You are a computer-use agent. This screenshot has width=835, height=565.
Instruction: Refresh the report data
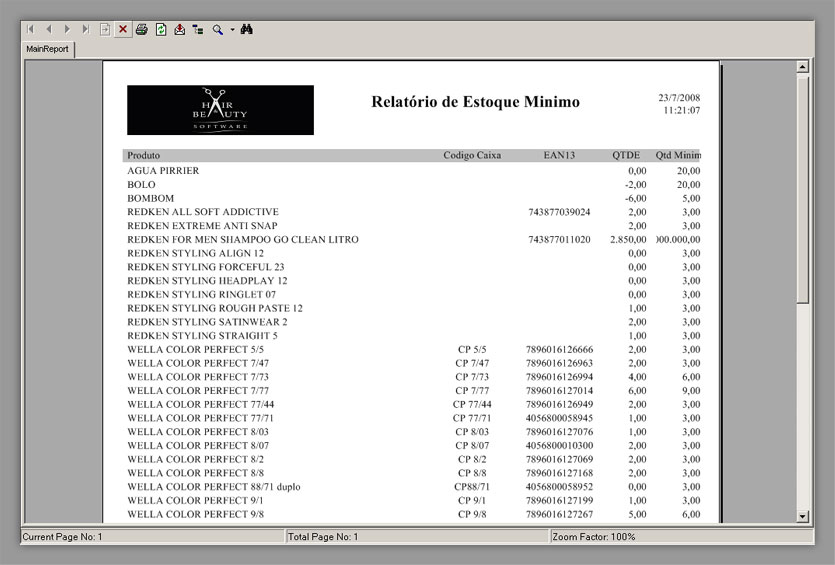161,29
